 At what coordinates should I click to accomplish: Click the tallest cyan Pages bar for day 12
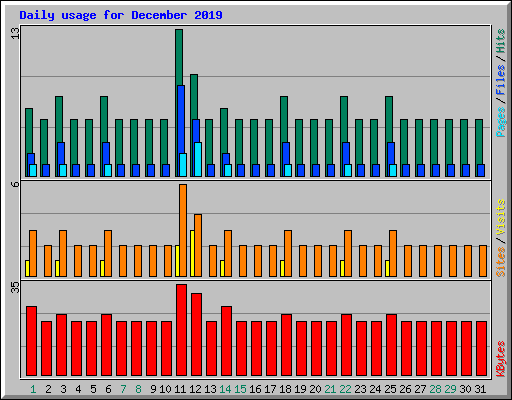pos(198,159)
